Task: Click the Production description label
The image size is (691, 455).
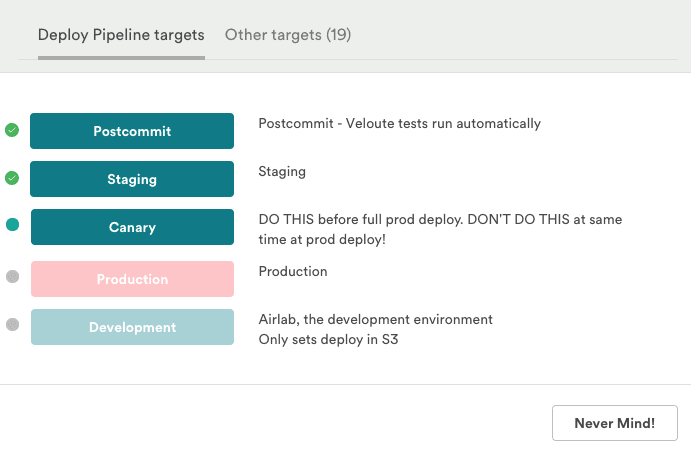Action: (x=293, y=272)
